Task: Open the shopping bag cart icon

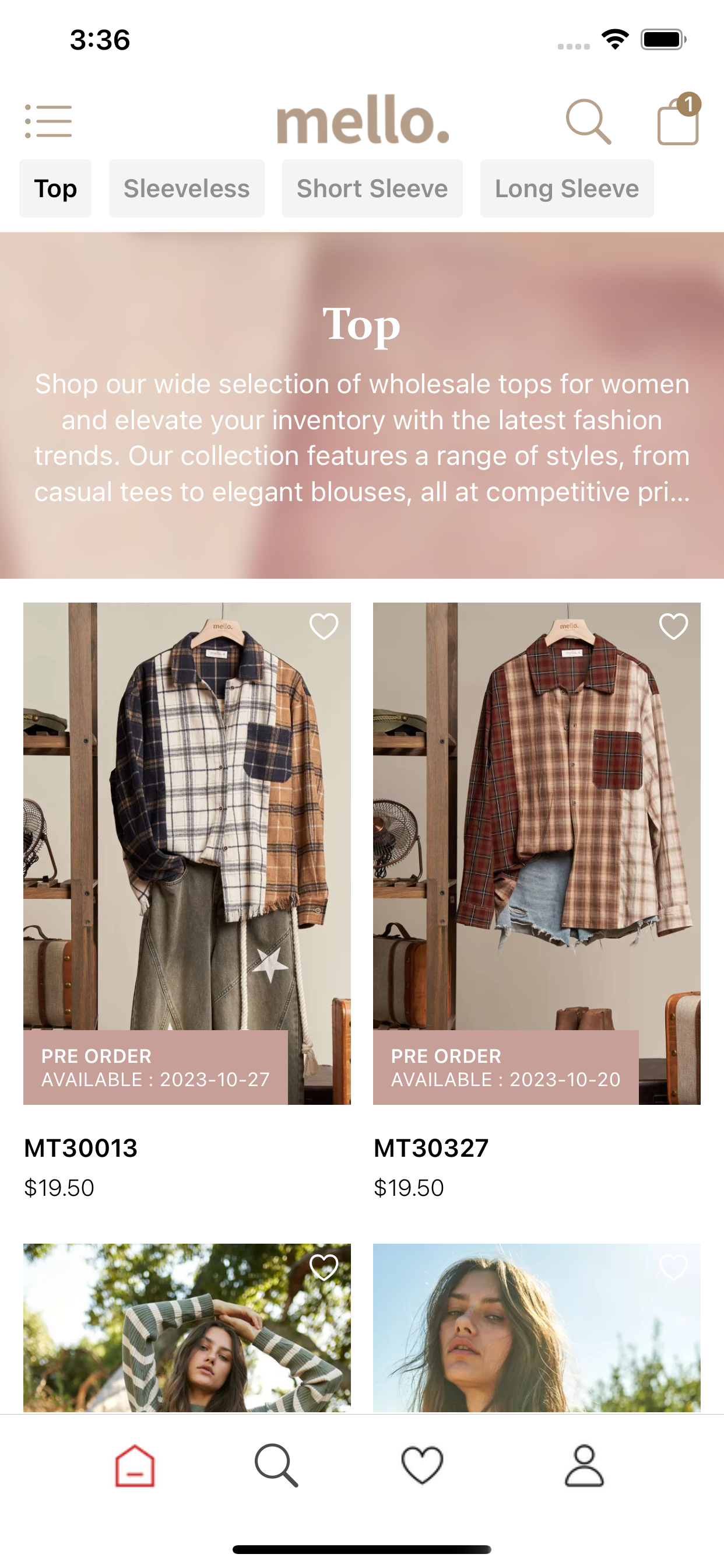Action: click(x=679, y=120)
